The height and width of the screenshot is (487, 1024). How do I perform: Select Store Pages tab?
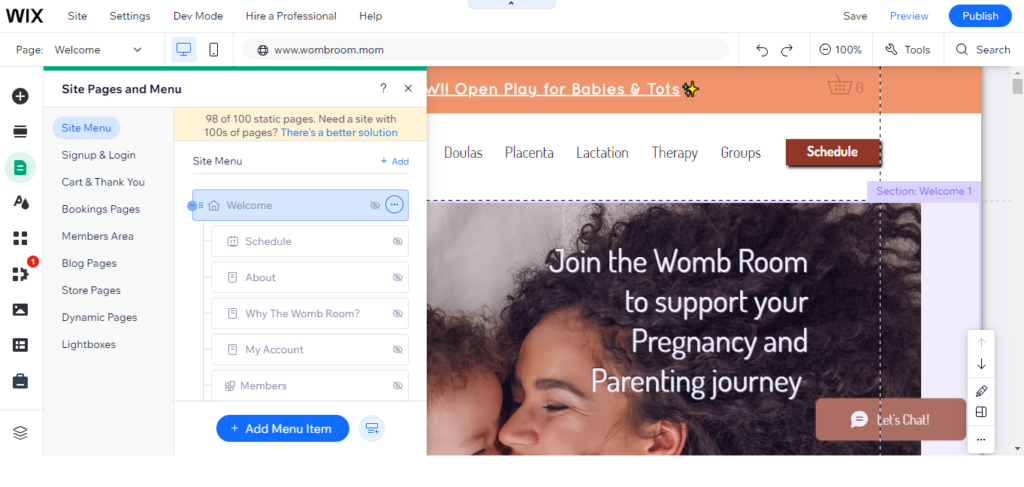point(91,291)
